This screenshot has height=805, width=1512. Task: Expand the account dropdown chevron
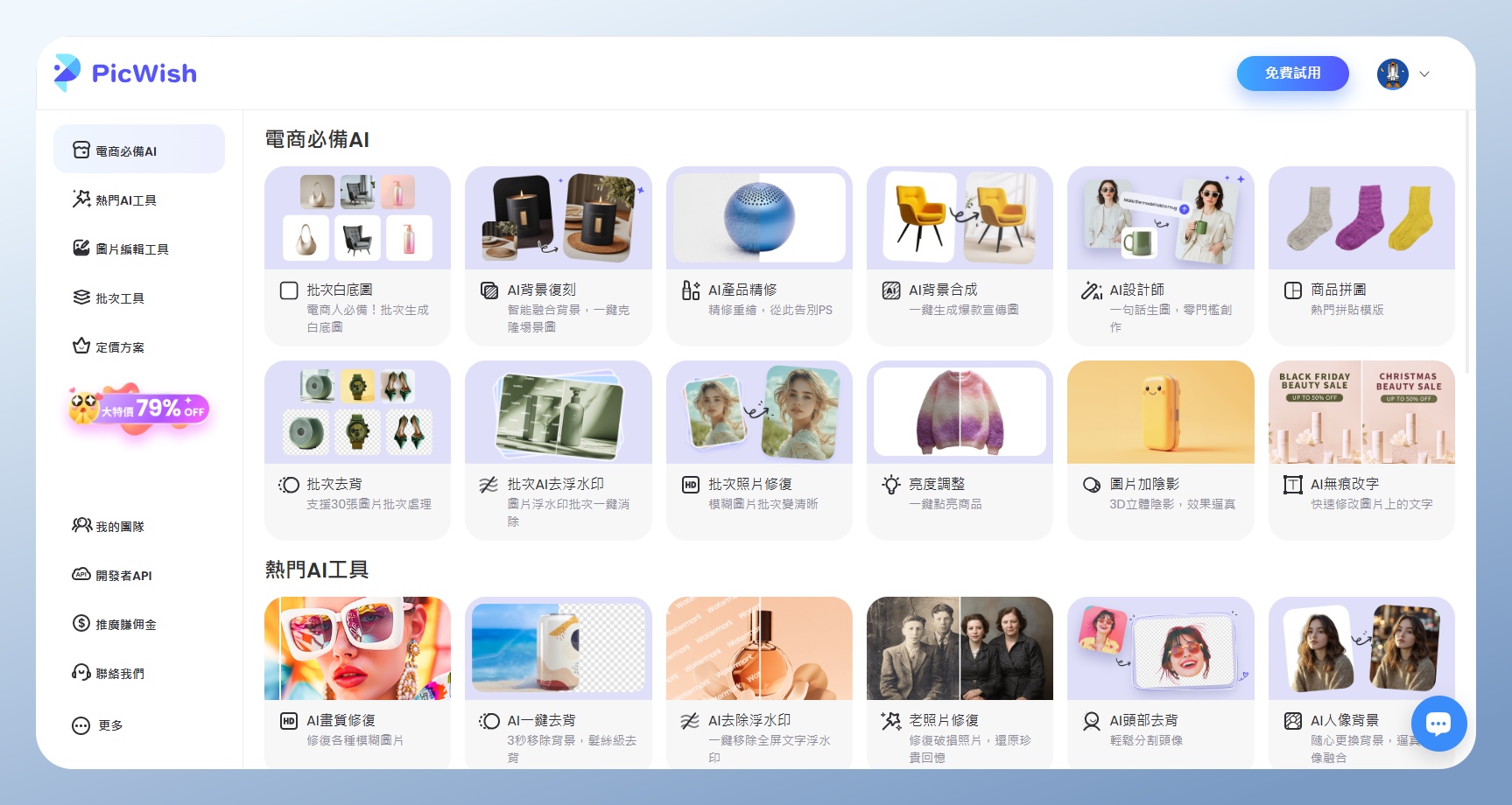tap(1424, 74)
